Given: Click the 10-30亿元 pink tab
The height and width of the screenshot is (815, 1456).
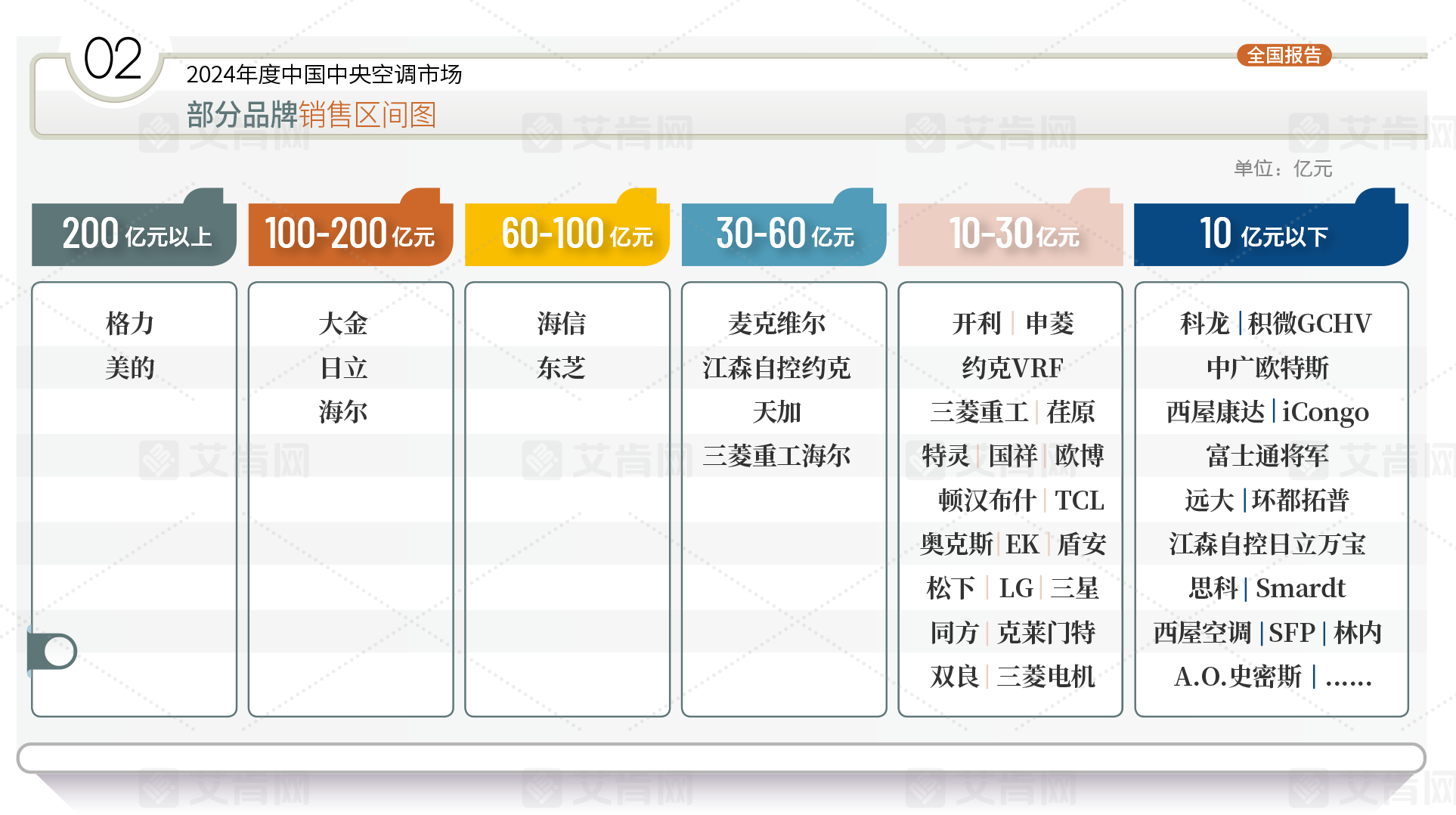Looking at the screenshot, I should 1010,234.
